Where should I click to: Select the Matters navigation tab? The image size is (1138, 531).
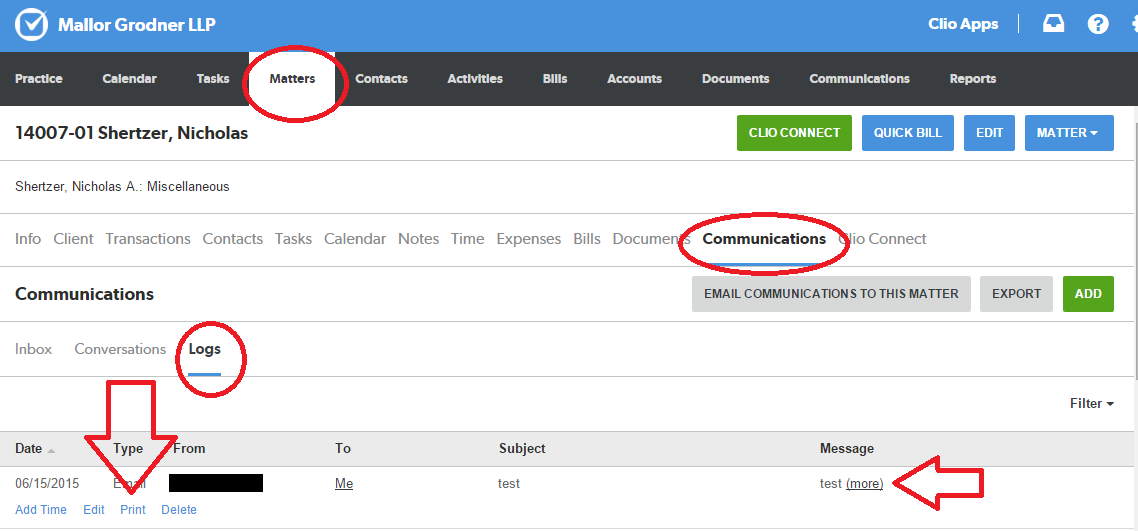click(292, 79)
